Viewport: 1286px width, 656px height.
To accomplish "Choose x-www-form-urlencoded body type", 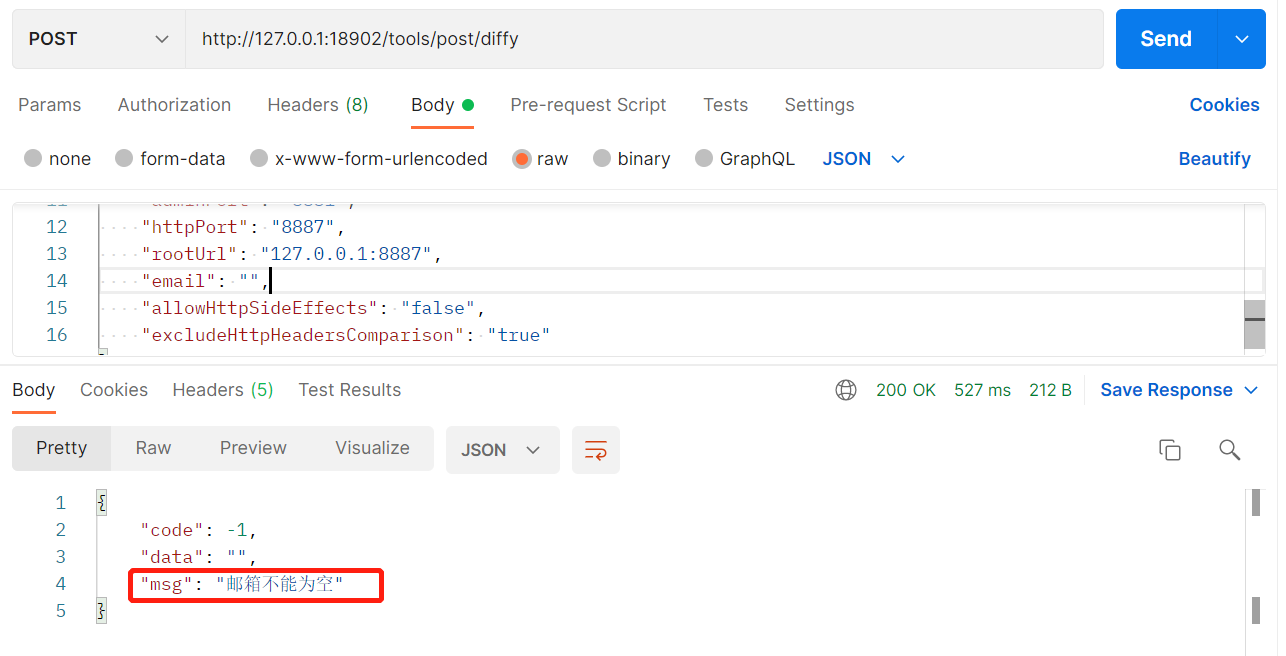I will pos(259,158).
